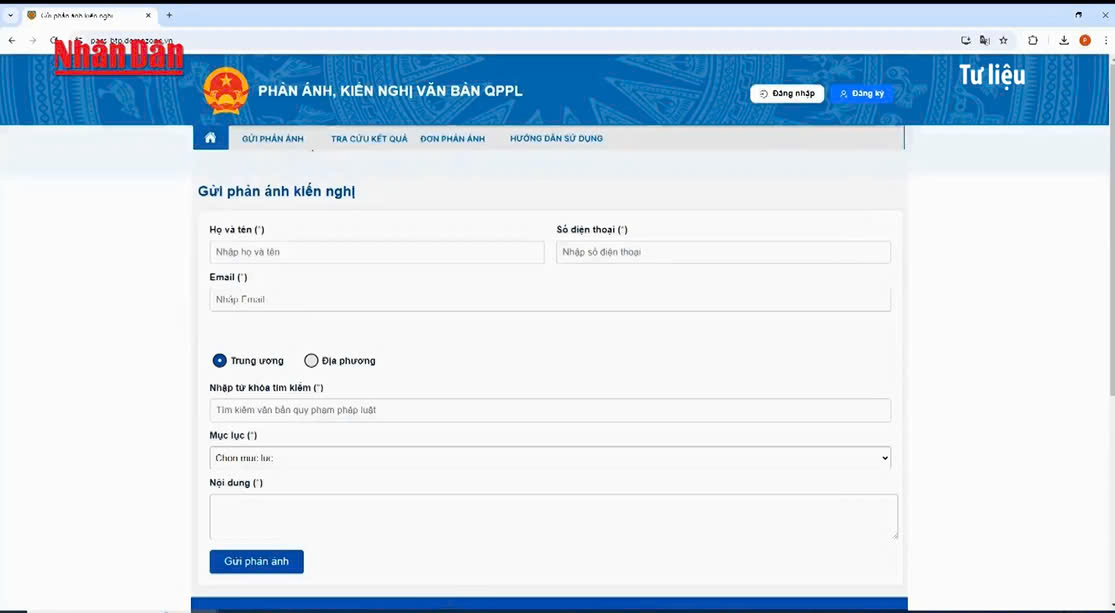Click the browser back arrow

tap(12, 40)
